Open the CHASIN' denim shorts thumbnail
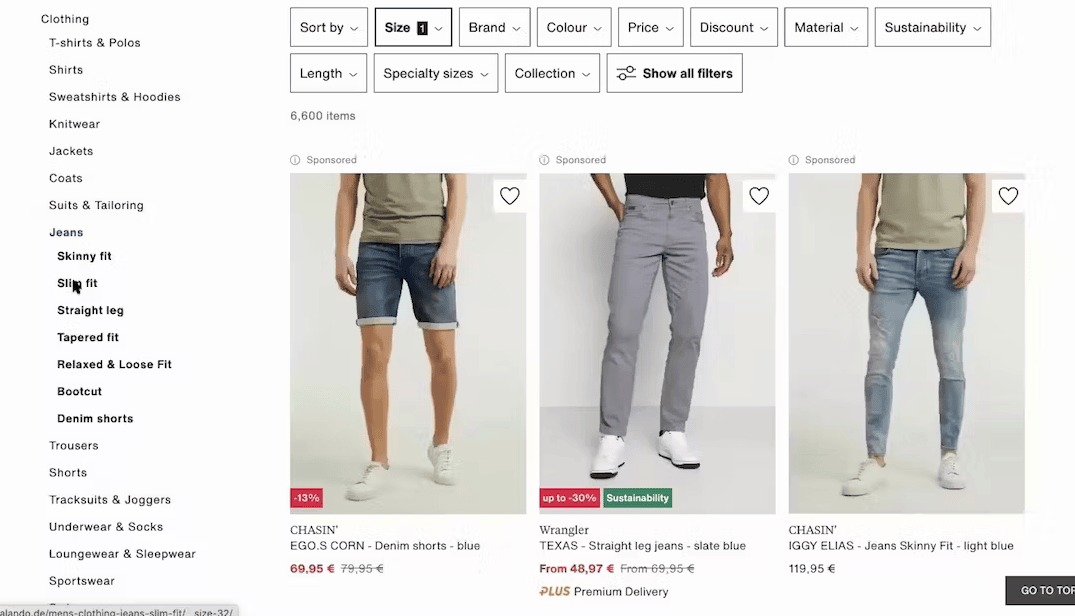This screenshot has width=1075, height=616. tap(408, 340)
